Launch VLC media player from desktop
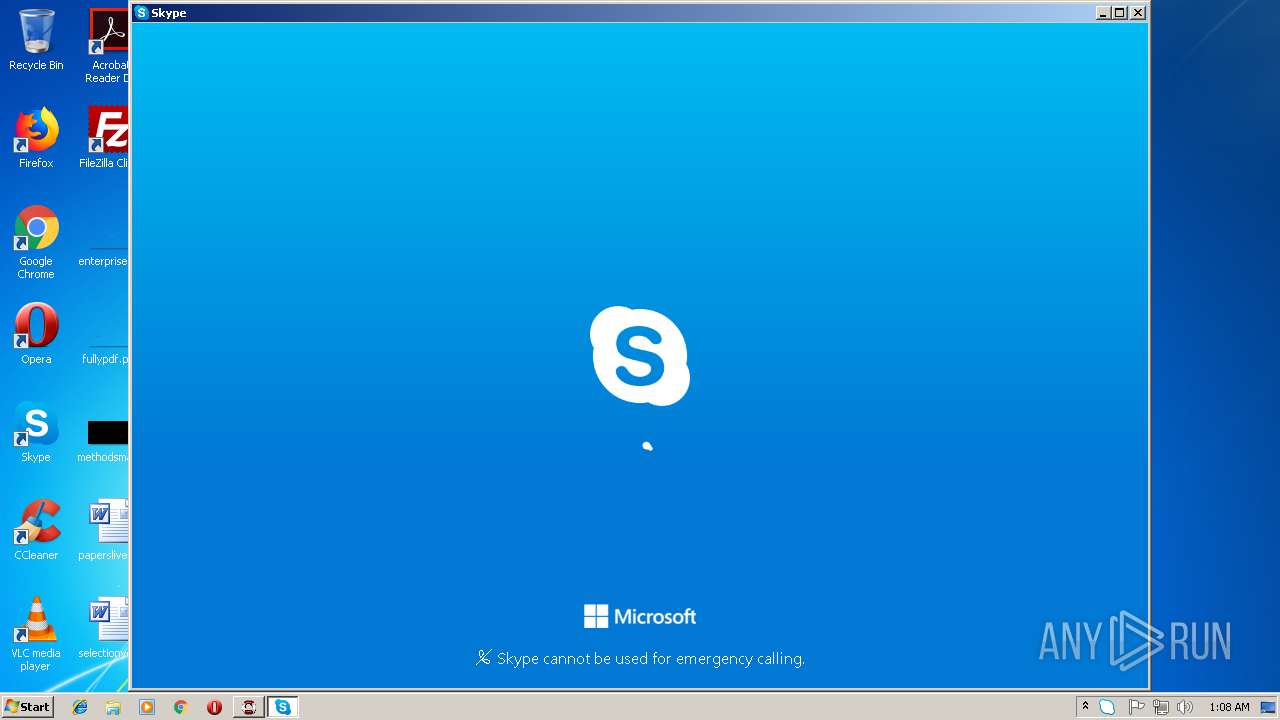 (36, 634)
